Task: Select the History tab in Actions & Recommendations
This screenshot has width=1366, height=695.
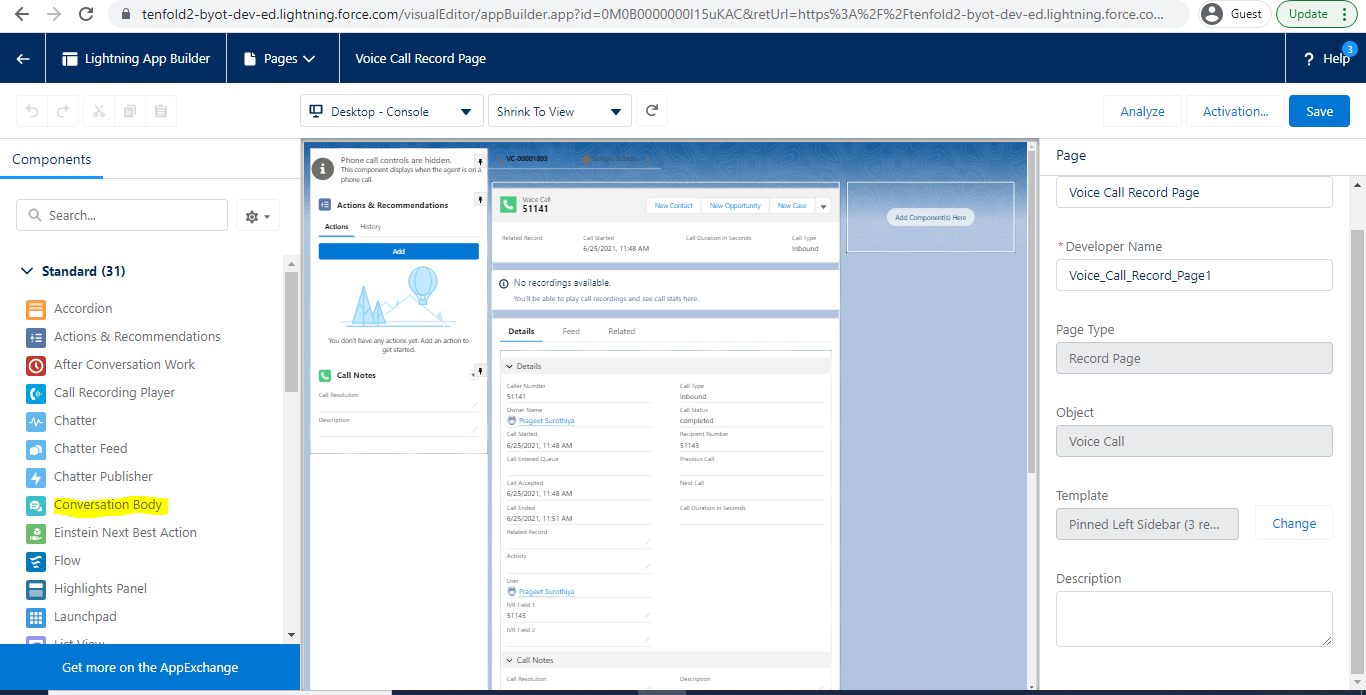Action: tap(371, 227)
